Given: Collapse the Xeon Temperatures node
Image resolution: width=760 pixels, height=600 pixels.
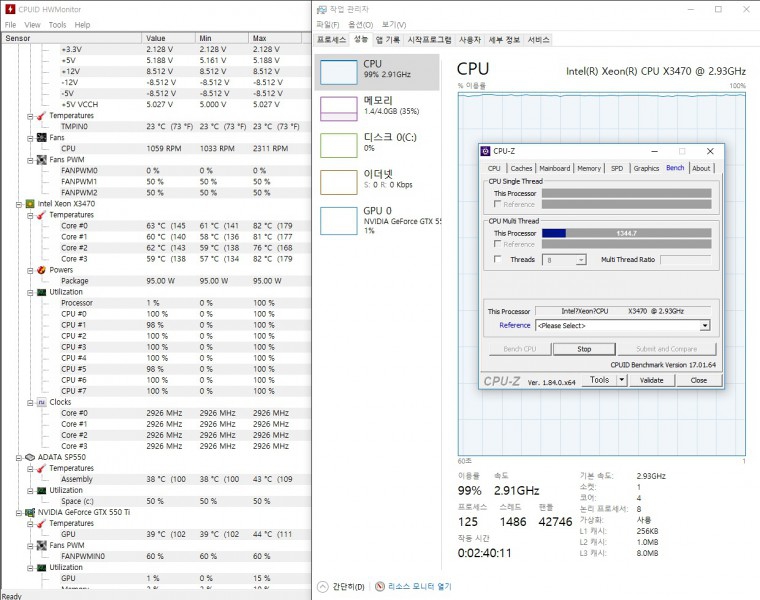Looking at the screenshot, I should (x=30, y=215).
